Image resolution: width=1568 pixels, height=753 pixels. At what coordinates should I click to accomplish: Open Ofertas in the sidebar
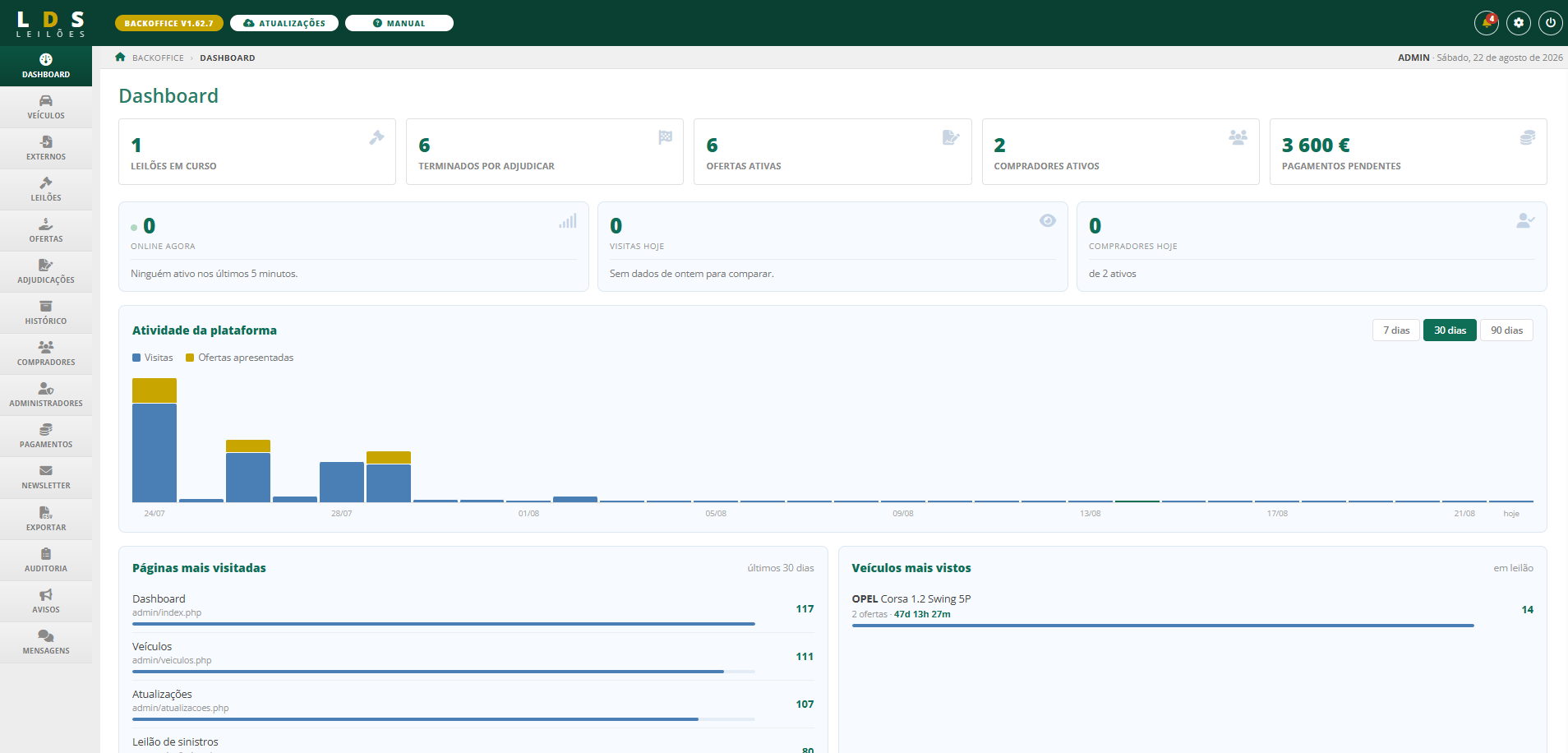click(46, 231)
